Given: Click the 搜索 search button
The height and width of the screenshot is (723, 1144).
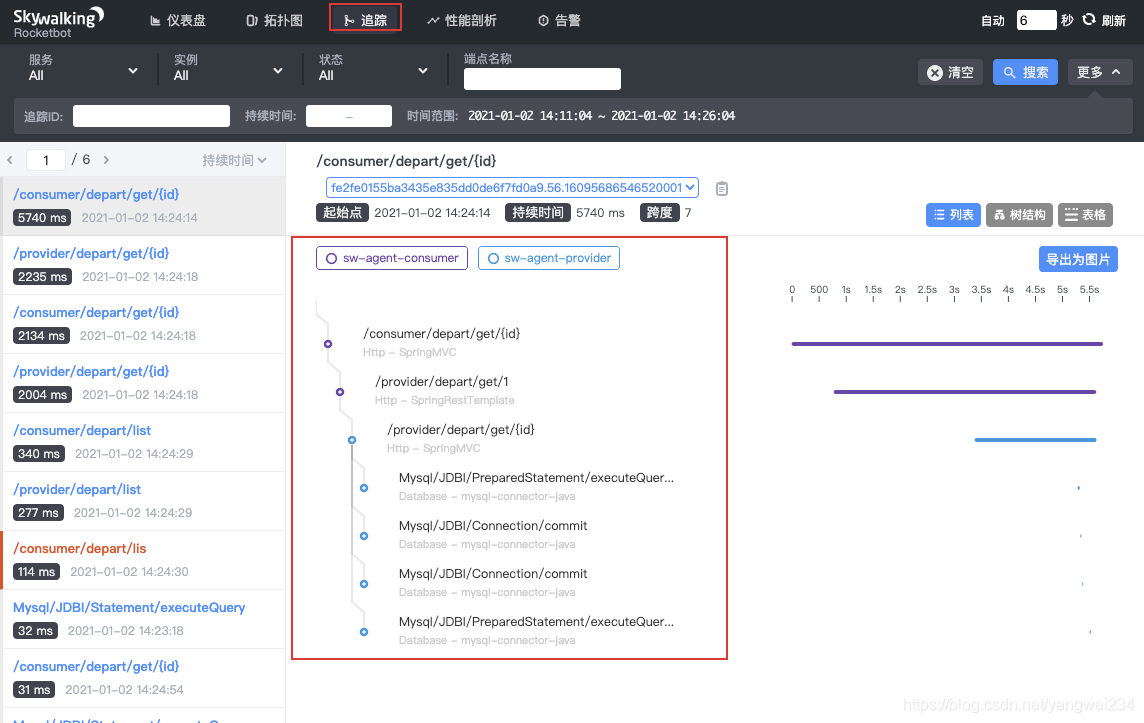Looking at the screenshot, I should click(1025, 72).
